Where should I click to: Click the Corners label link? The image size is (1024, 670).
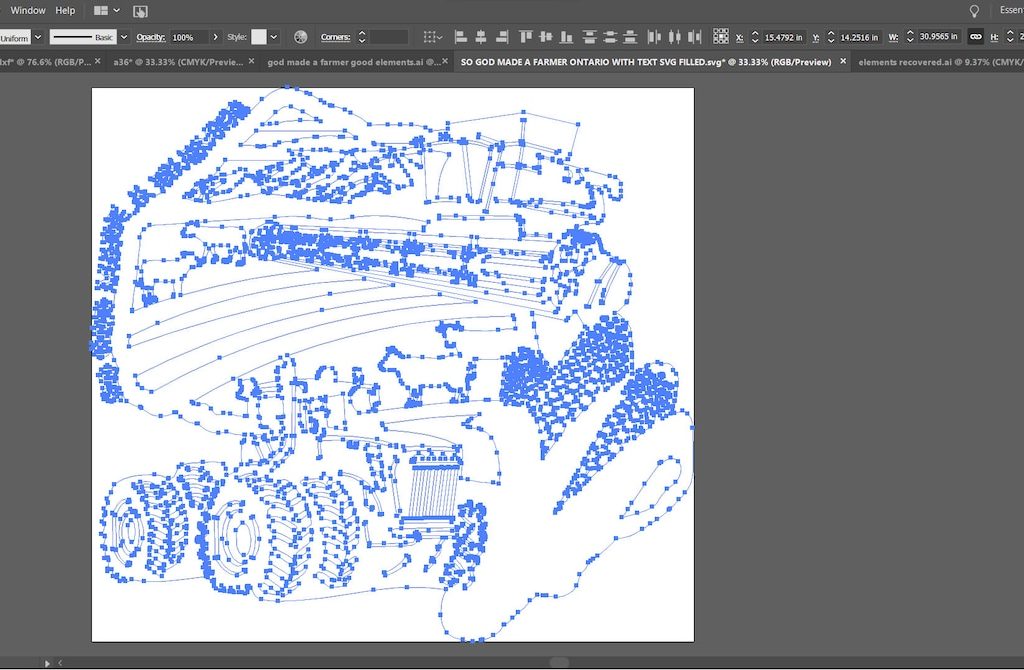coord(335,37)
